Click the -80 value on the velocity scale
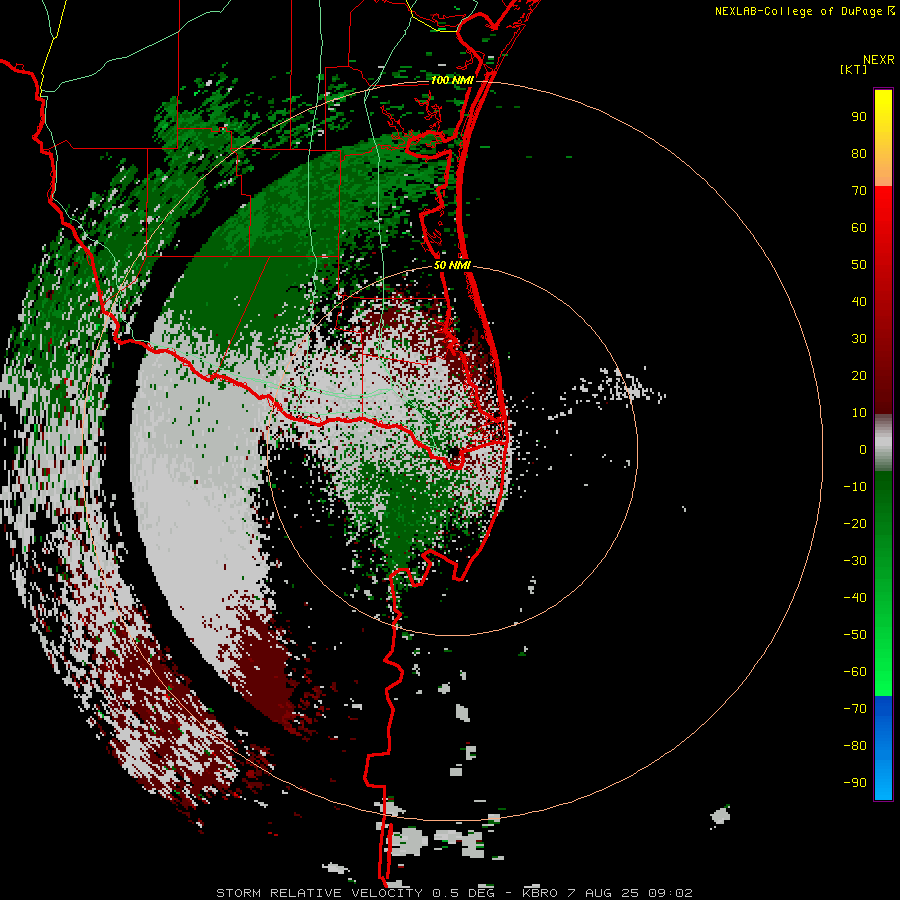The image size is (900, 900). [855, 746]
